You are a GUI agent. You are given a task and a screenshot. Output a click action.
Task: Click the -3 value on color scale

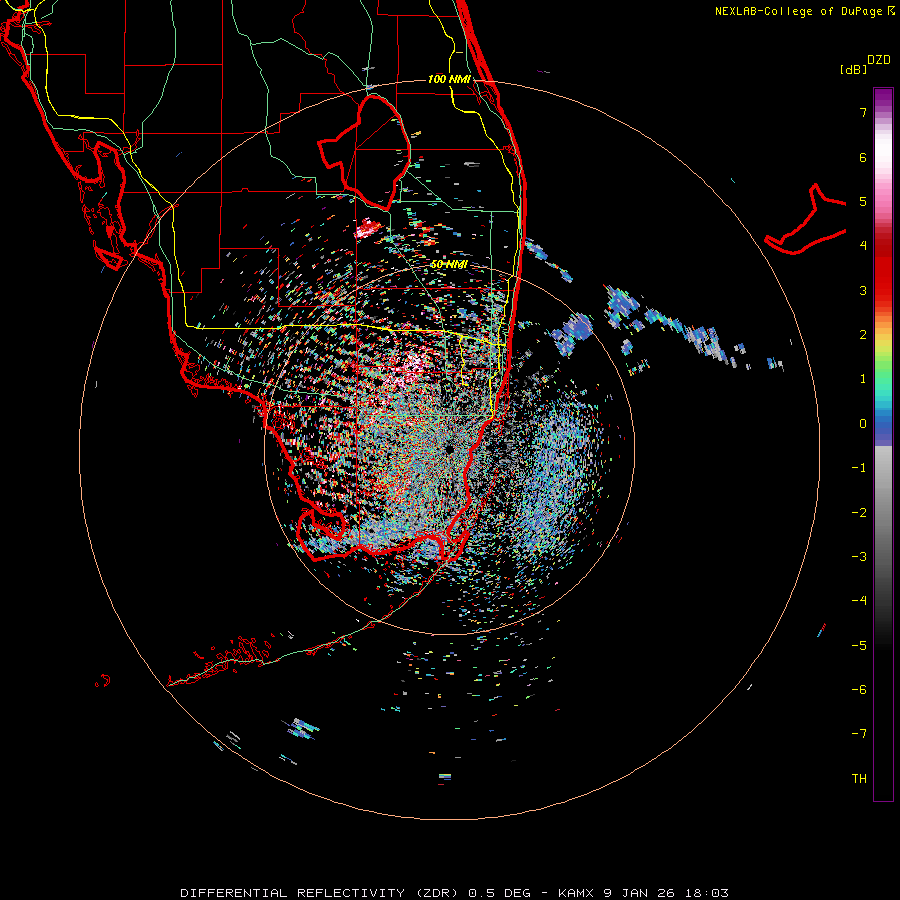(x=859, y=557)
